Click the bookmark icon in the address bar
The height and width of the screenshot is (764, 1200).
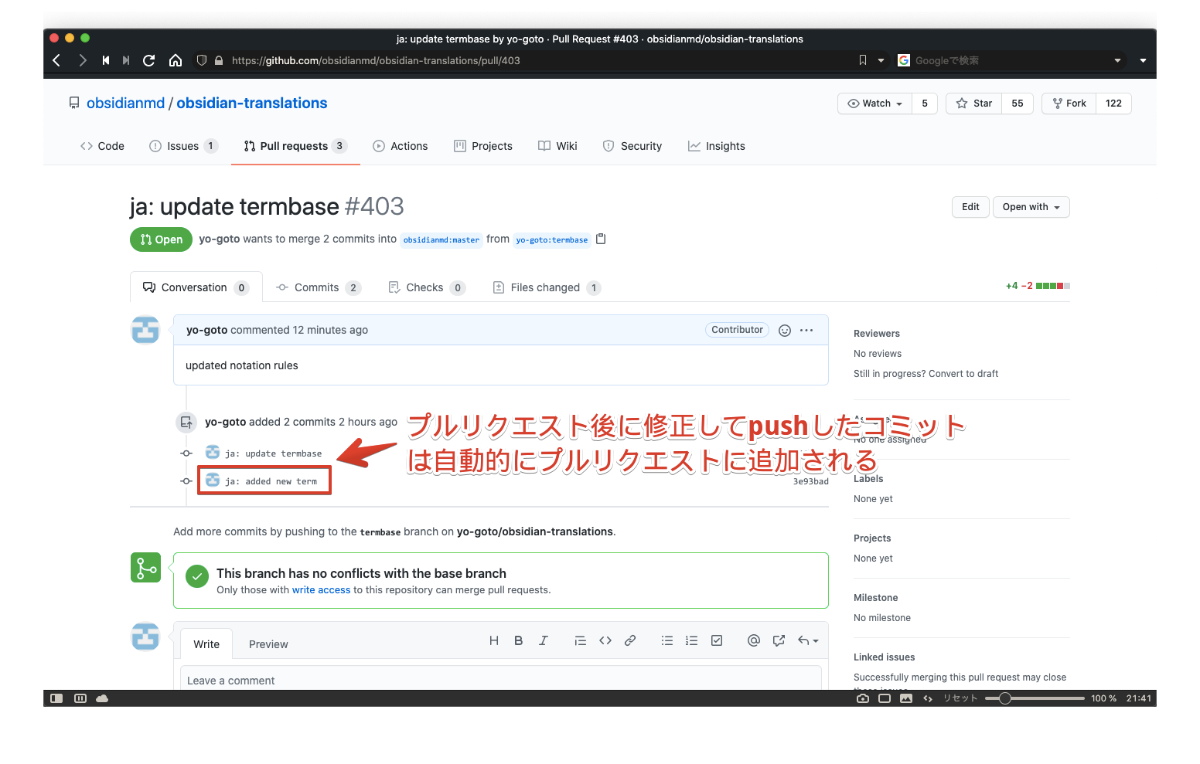point(863,60)
